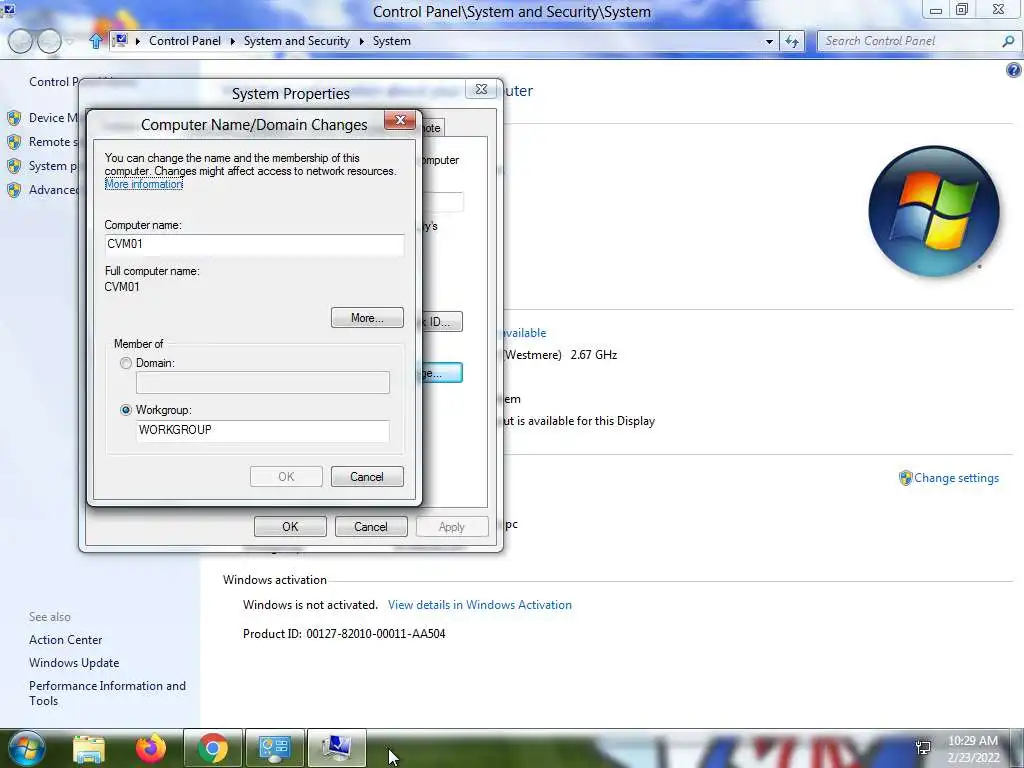Click the shield icon beside Device Manager

tap(14, 118)
